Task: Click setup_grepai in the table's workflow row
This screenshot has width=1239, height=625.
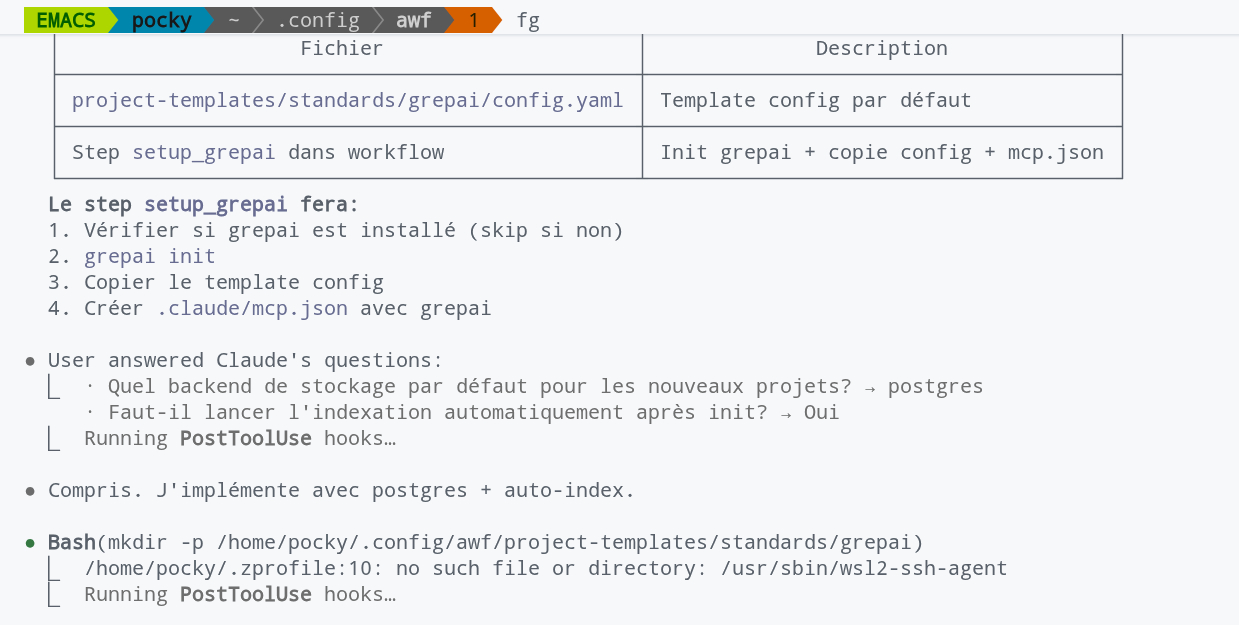Action: tap(203, 153)
